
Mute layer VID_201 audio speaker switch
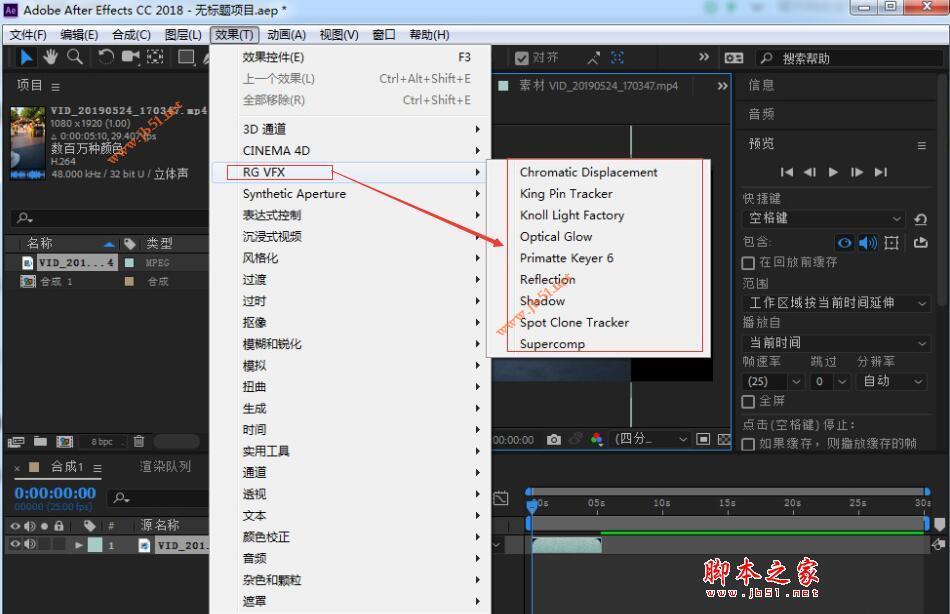pyautogui.click(x=30, y=544)
